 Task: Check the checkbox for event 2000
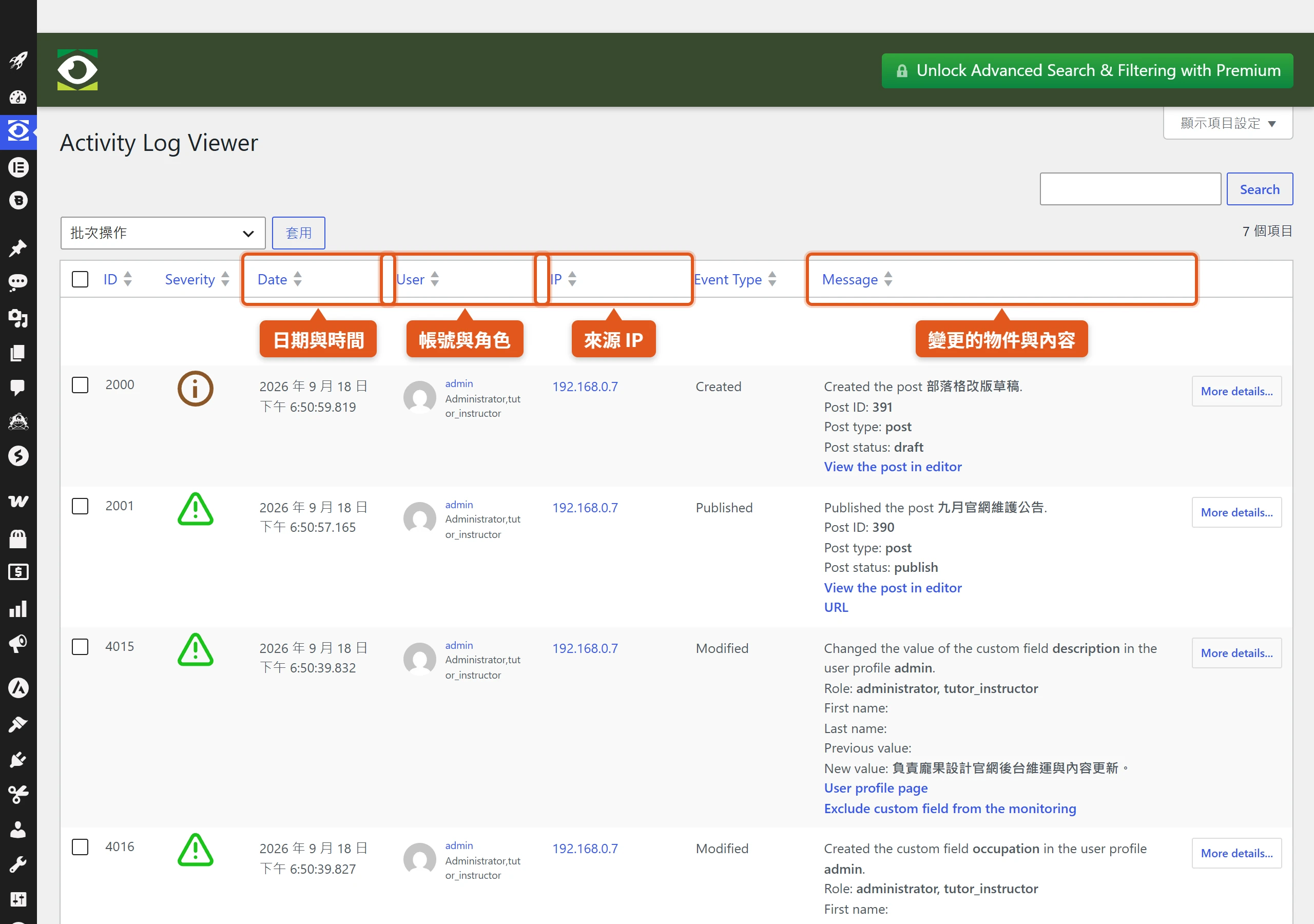pos(80,384)
